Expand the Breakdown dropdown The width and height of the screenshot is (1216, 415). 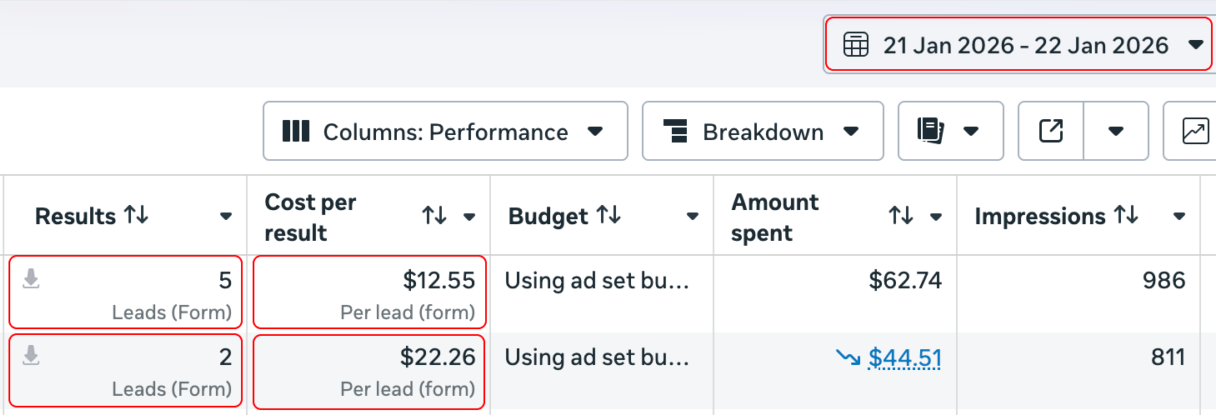click(x=762, y=131)
